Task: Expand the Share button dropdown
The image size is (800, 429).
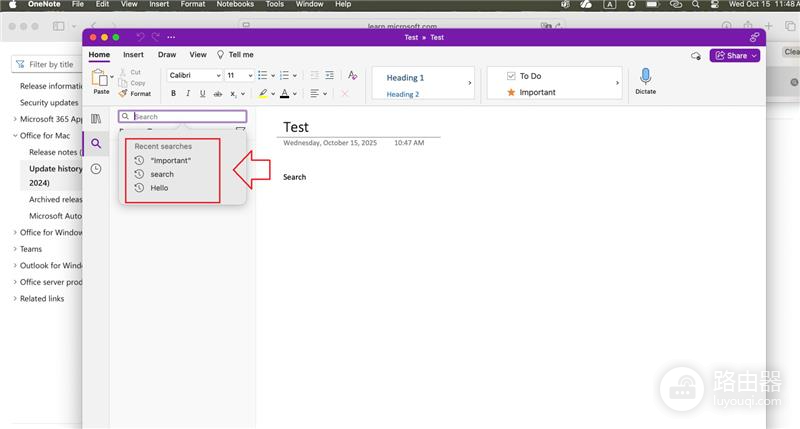Action: click(x=754, y=56)
